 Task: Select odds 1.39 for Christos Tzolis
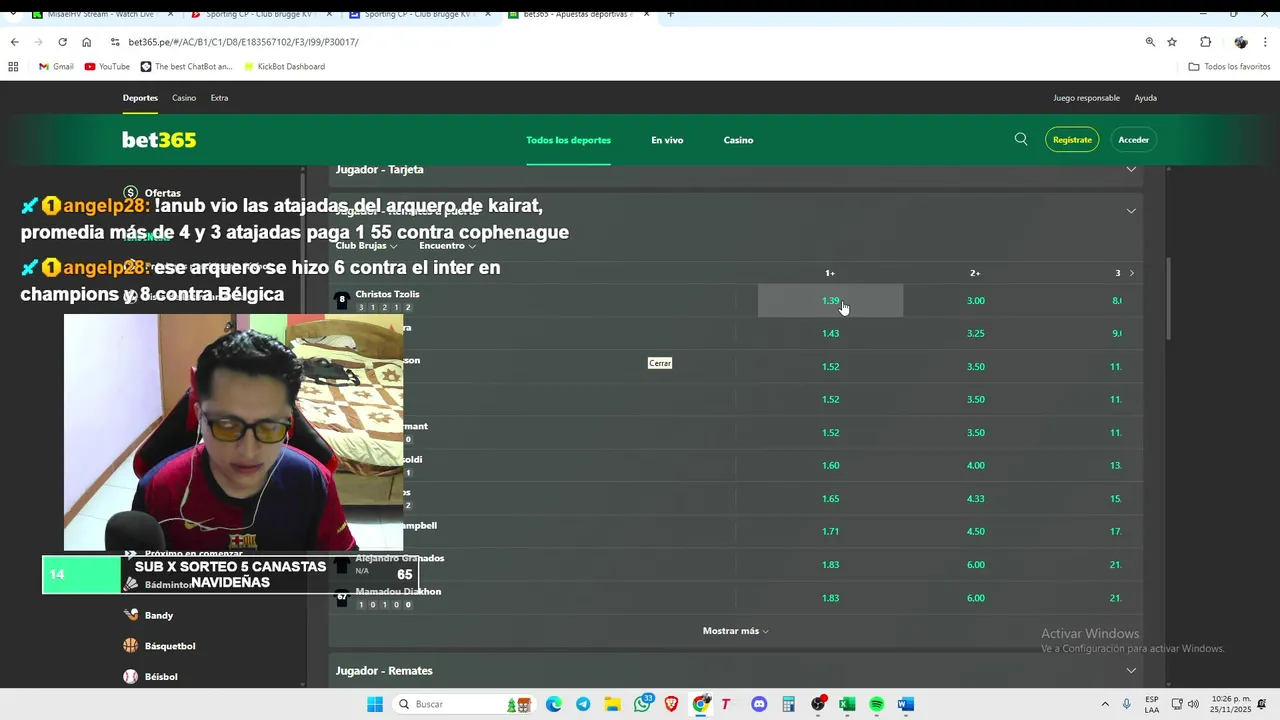(830, 301)
